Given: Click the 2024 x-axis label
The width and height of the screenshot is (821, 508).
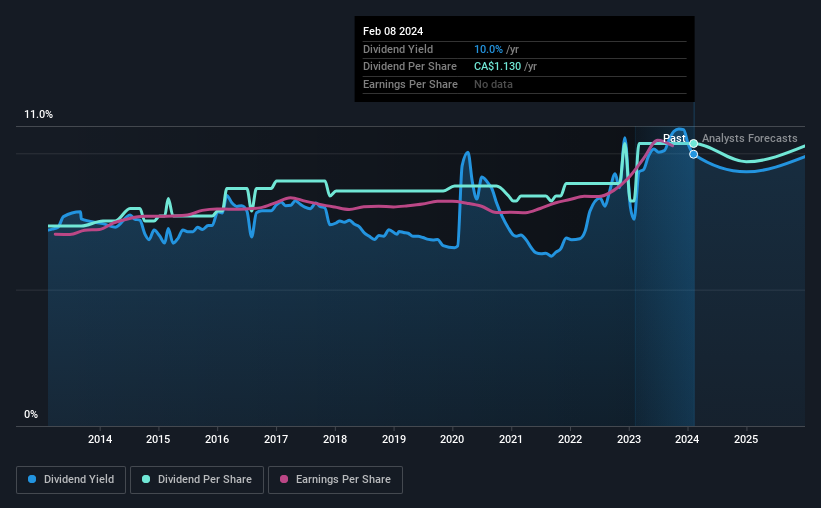Looking at the screenshot, I should [687, 439].
